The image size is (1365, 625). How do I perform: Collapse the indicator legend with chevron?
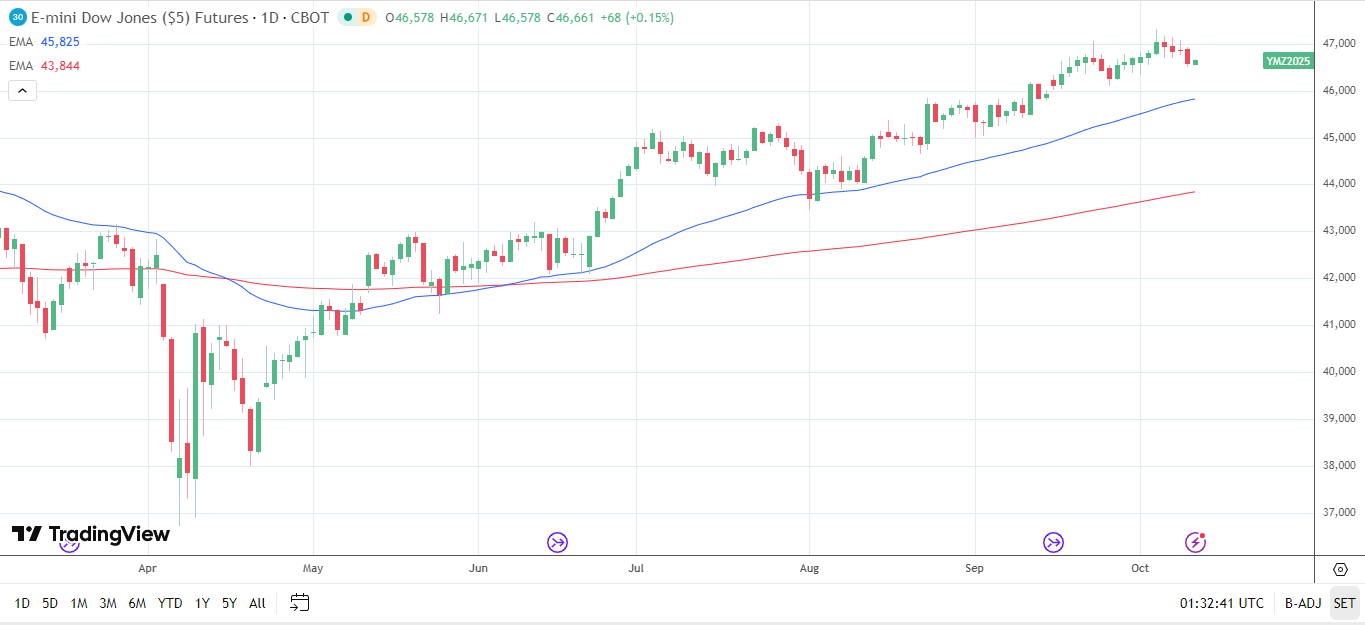[22, 90]
